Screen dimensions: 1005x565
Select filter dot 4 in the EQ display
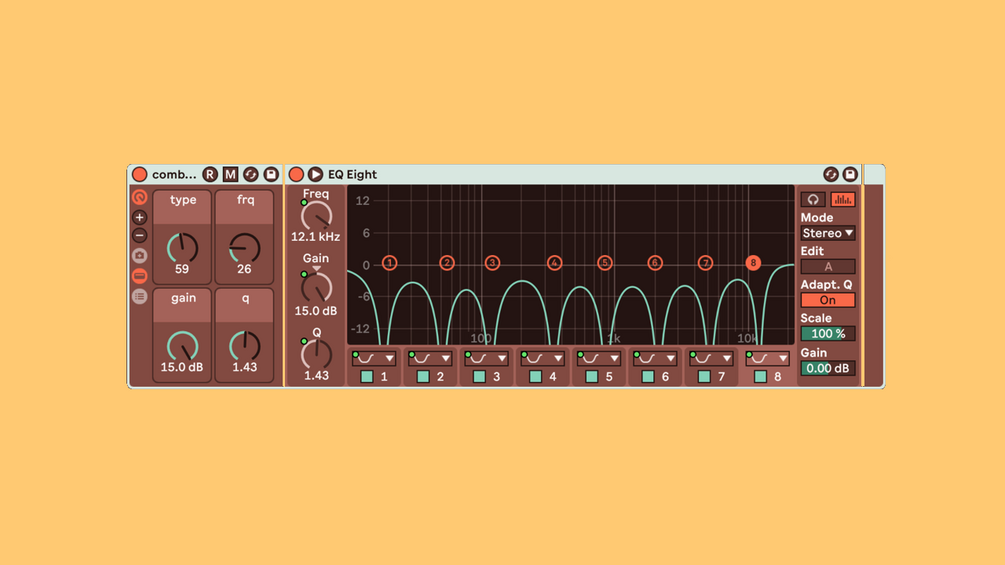pyautogui.click(x=554, y=263)
